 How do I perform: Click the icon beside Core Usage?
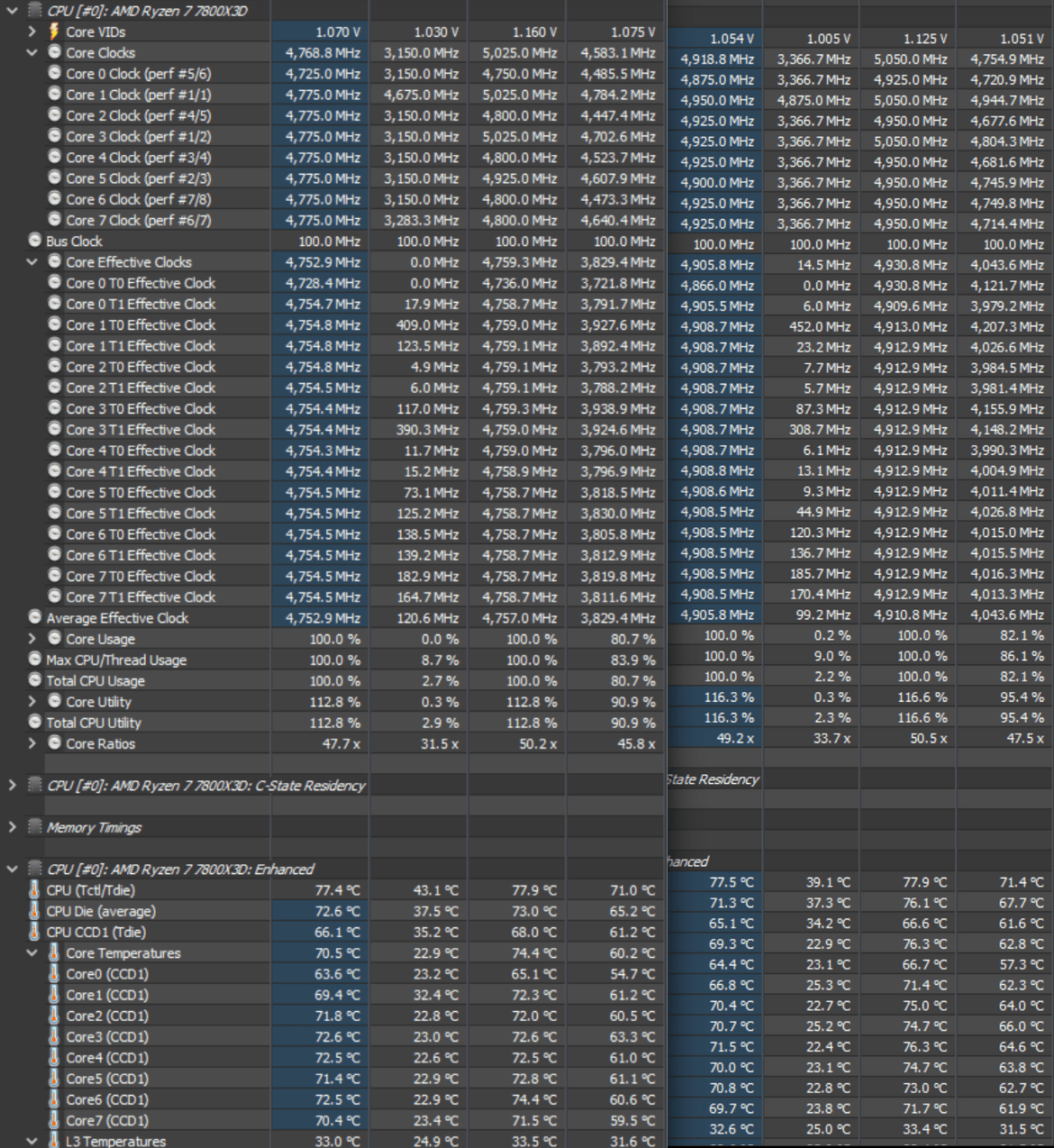point(54,639)
